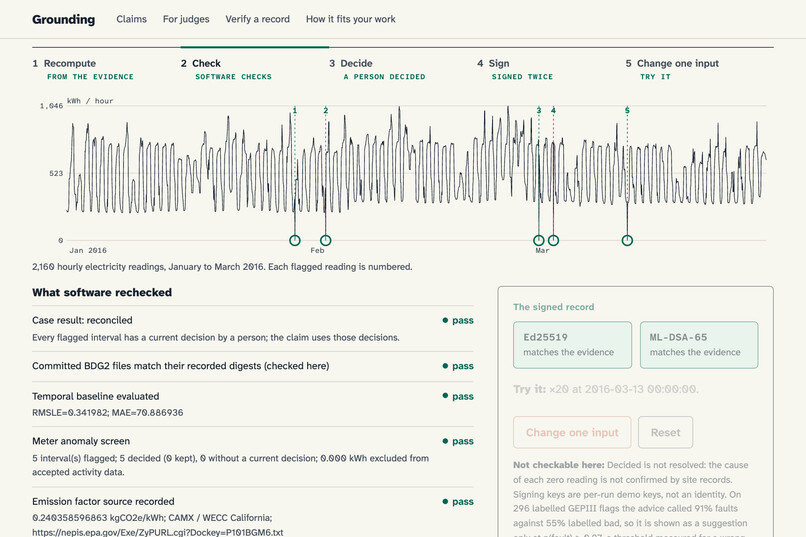Click flagged reading marker 2 circle
Image resolution: width=806 pixels, height=537 pixels.
point(325,240)
